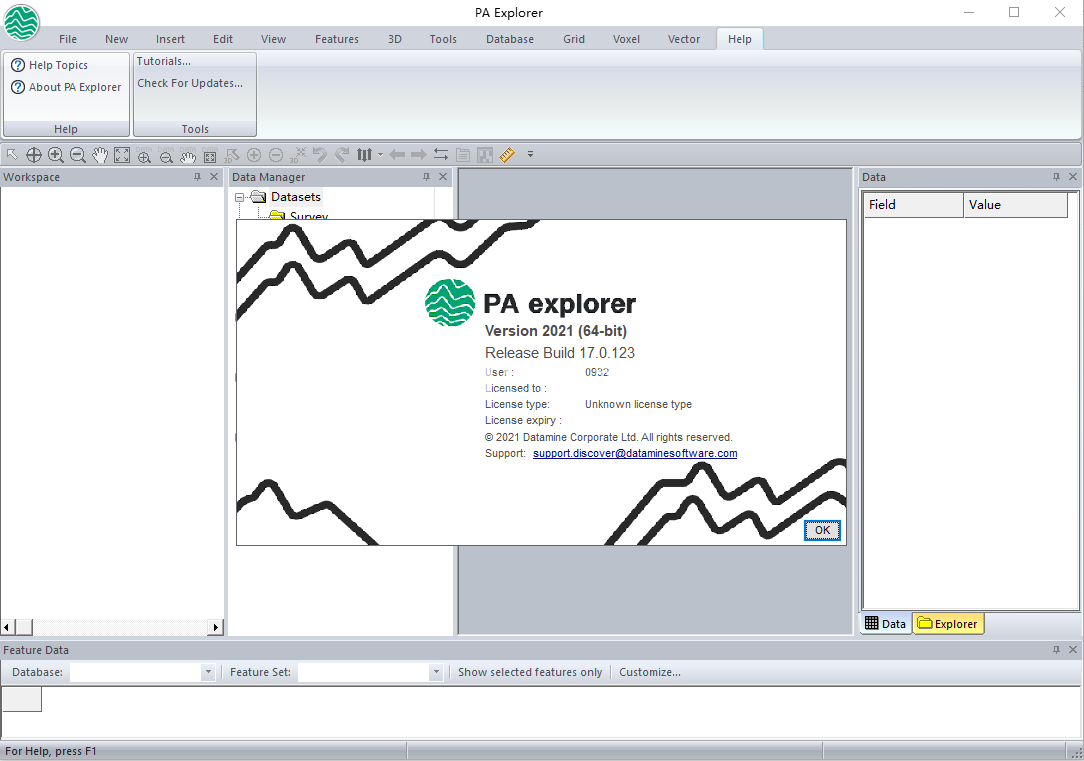The height and width of the screenshot is (761, 1084).
Task: Pin the Workspace panel
Action: (x=198, y=177)
